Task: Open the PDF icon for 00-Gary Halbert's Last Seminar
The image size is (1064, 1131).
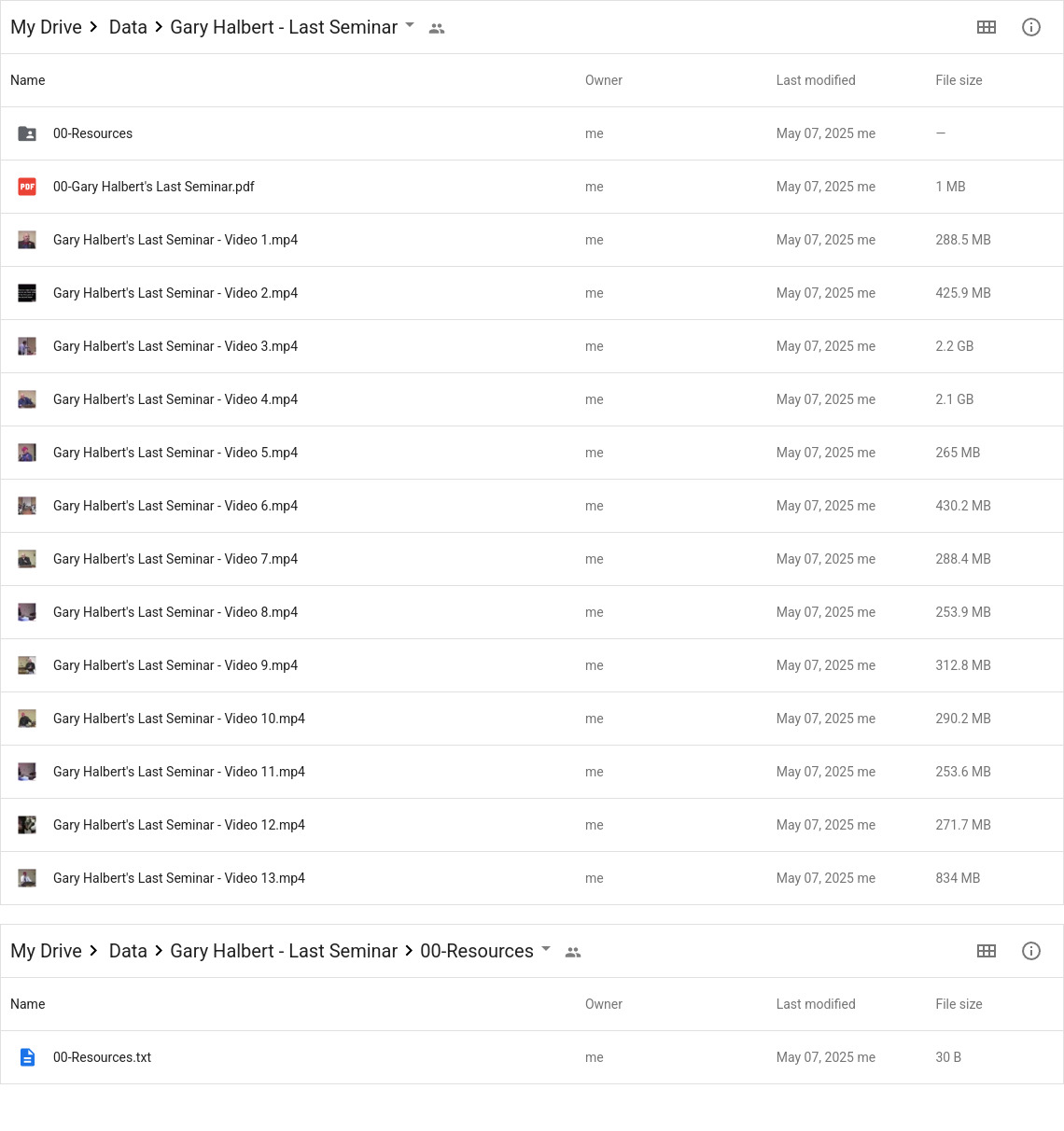Action: [x=27, y=187]
